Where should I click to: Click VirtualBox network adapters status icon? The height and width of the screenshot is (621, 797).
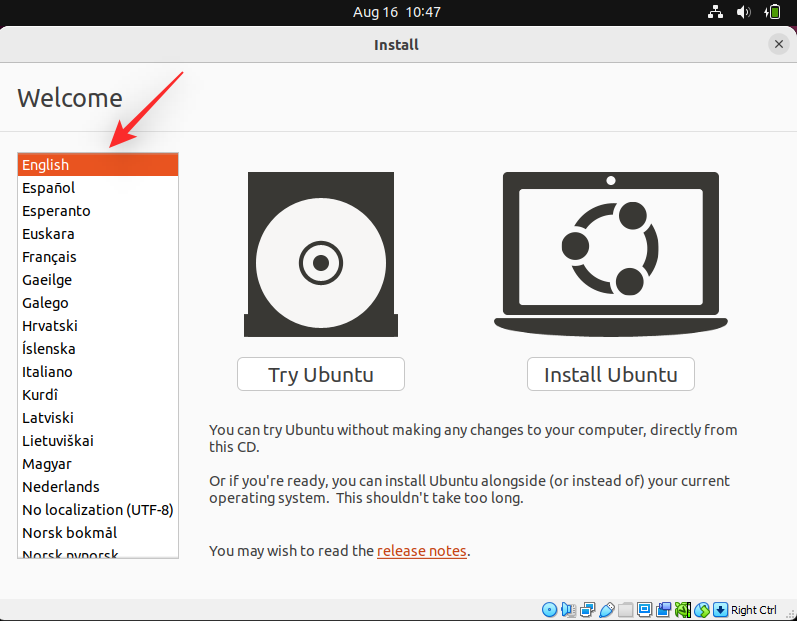point(588,609)
